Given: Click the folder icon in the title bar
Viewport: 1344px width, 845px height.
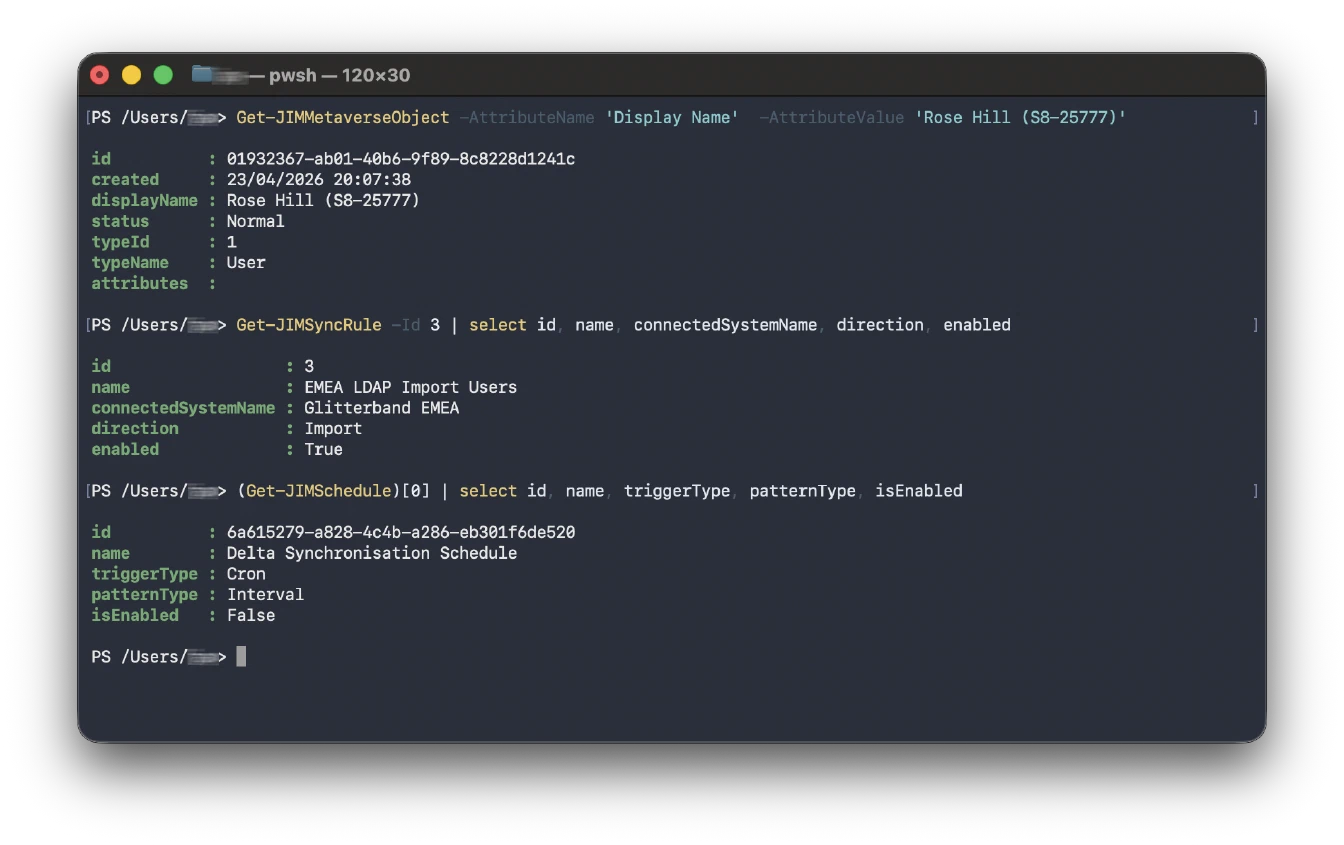Looking at the screenshot, I should click(x=200, y=74).
